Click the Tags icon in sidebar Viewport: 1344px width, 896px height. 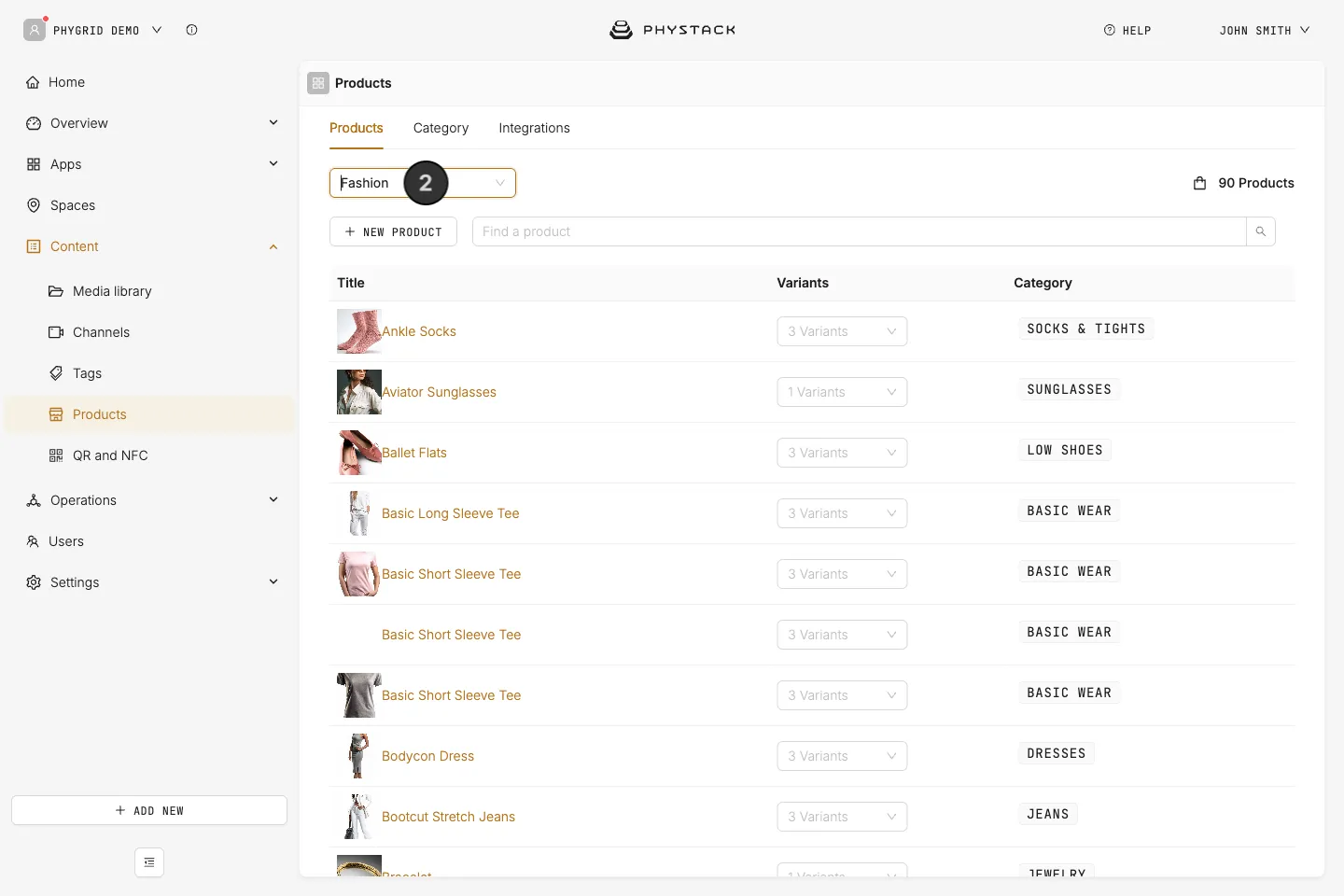coord(56,373)
